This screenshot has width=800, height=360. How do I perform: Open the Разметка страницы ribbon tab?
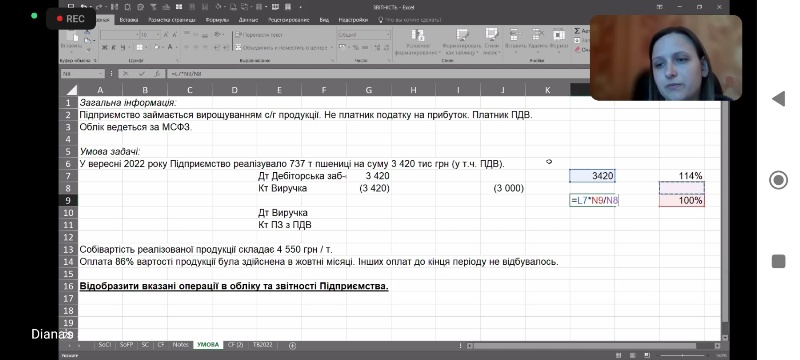tap(172, 20)
